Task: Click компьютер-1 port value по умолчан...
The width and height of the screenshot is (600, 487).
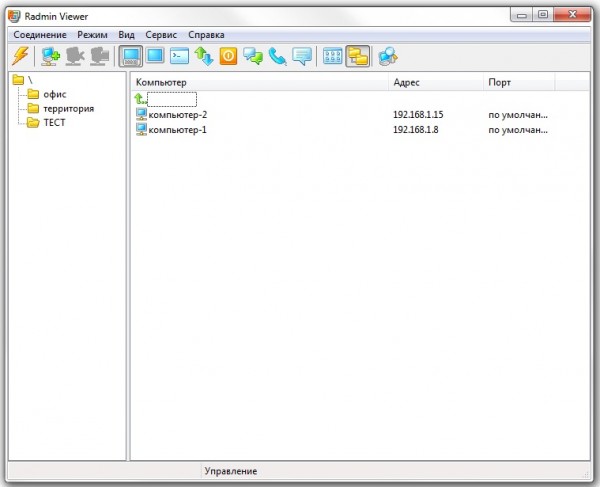Action: tap(518, 130)
